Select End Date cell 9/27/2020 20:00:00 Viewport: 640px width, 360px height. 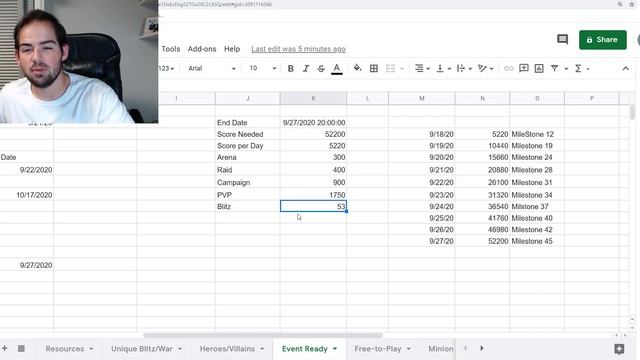pos(313,122)
